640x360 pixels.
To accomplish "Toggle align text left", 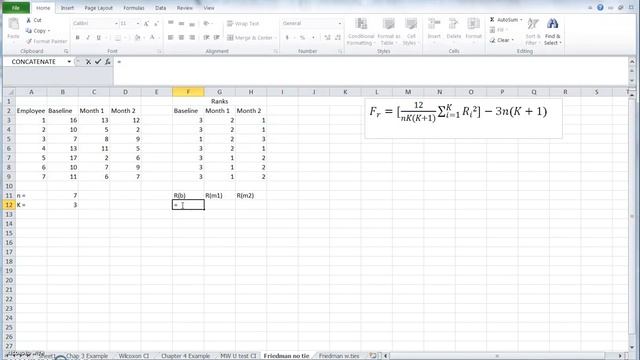I will (x=171, y=38).
